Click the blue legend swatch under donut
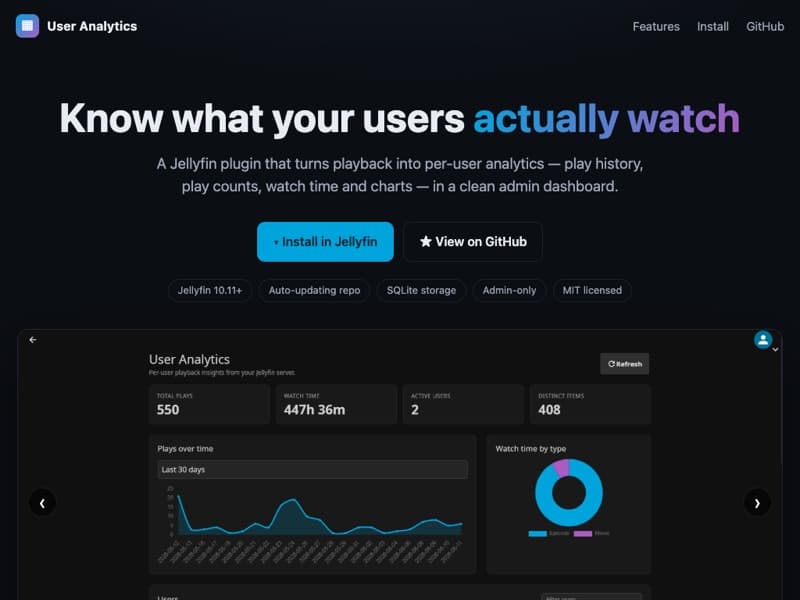800x600 pixels. point(538,534)
